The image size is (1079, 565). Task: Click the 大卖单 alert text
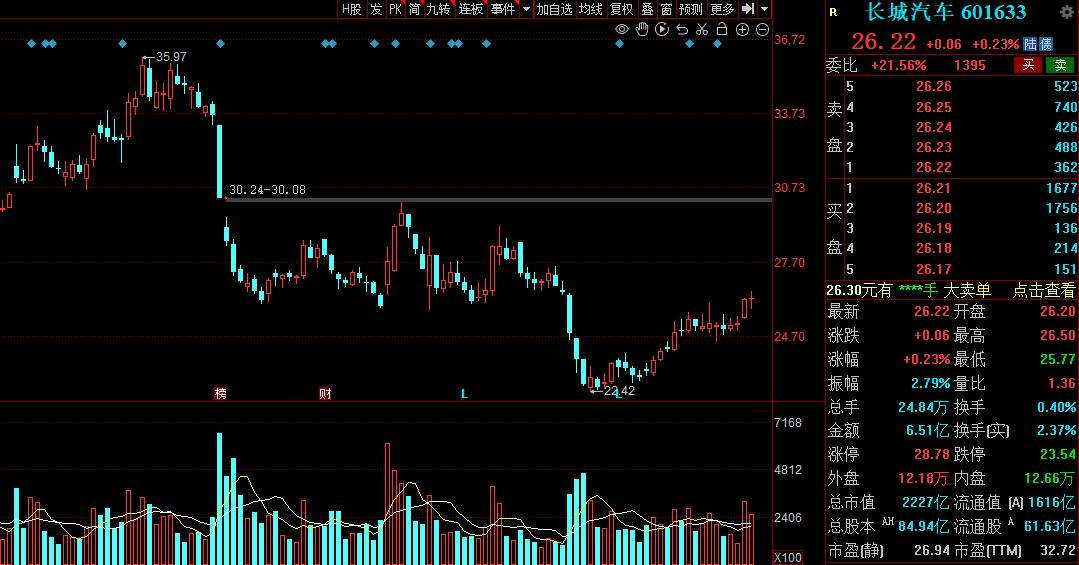[x=967, y=290]
